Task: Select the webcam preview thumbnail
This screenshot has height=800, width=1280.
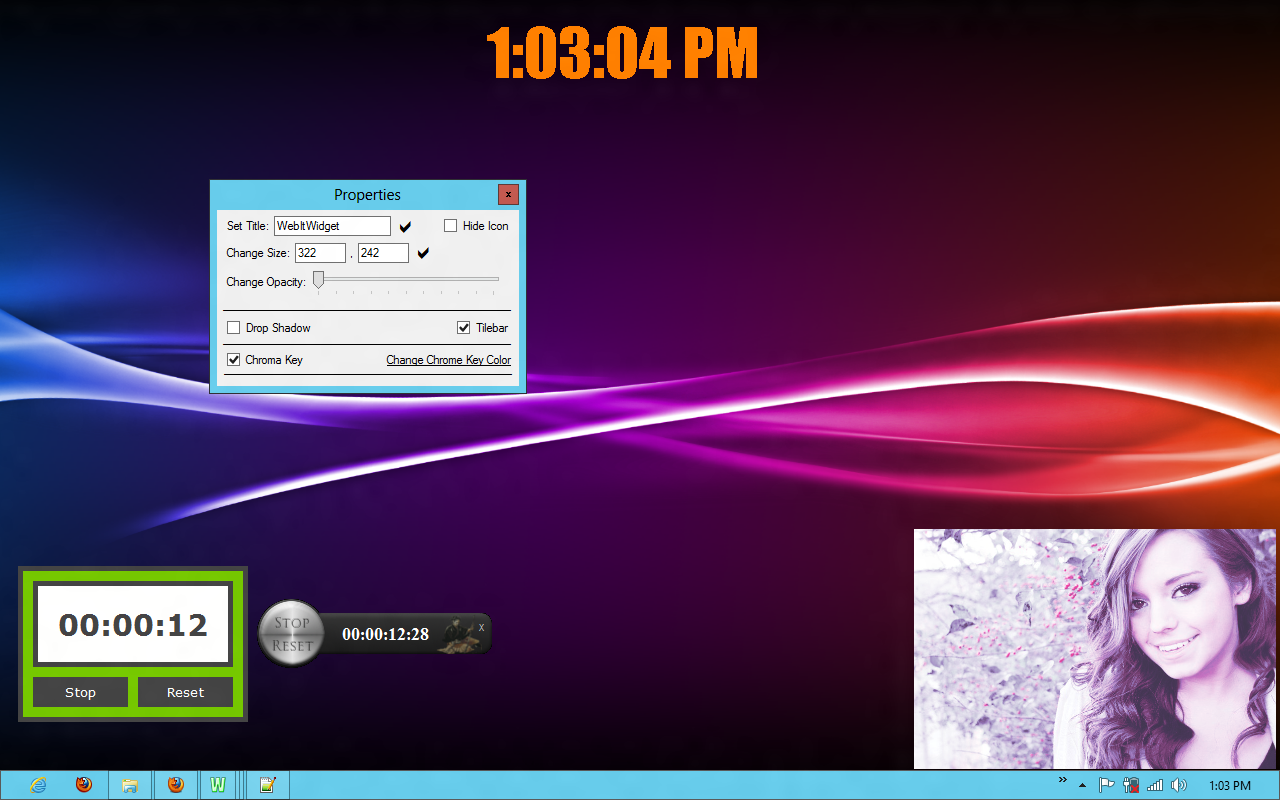Action: pos(1095,648)
